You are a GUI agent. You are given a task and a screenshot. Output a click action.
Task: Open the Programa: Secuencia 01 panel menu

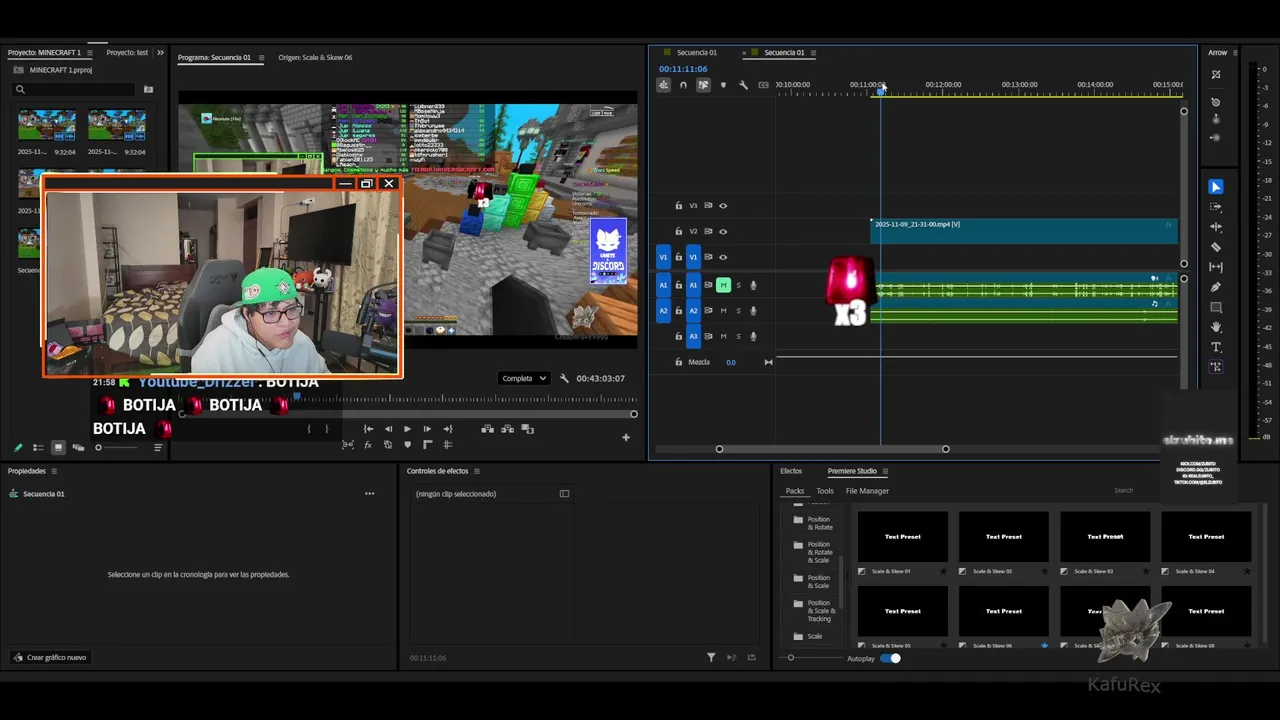(x=262, y=58)
